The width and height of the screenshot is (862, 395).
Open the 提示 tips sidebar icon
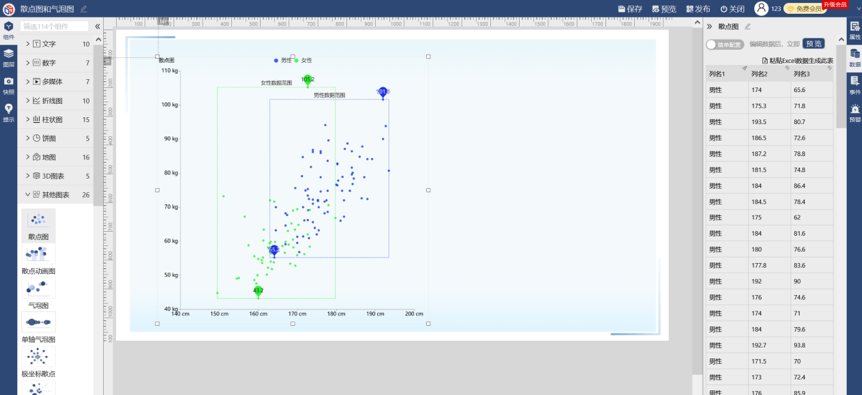[8, 113]
